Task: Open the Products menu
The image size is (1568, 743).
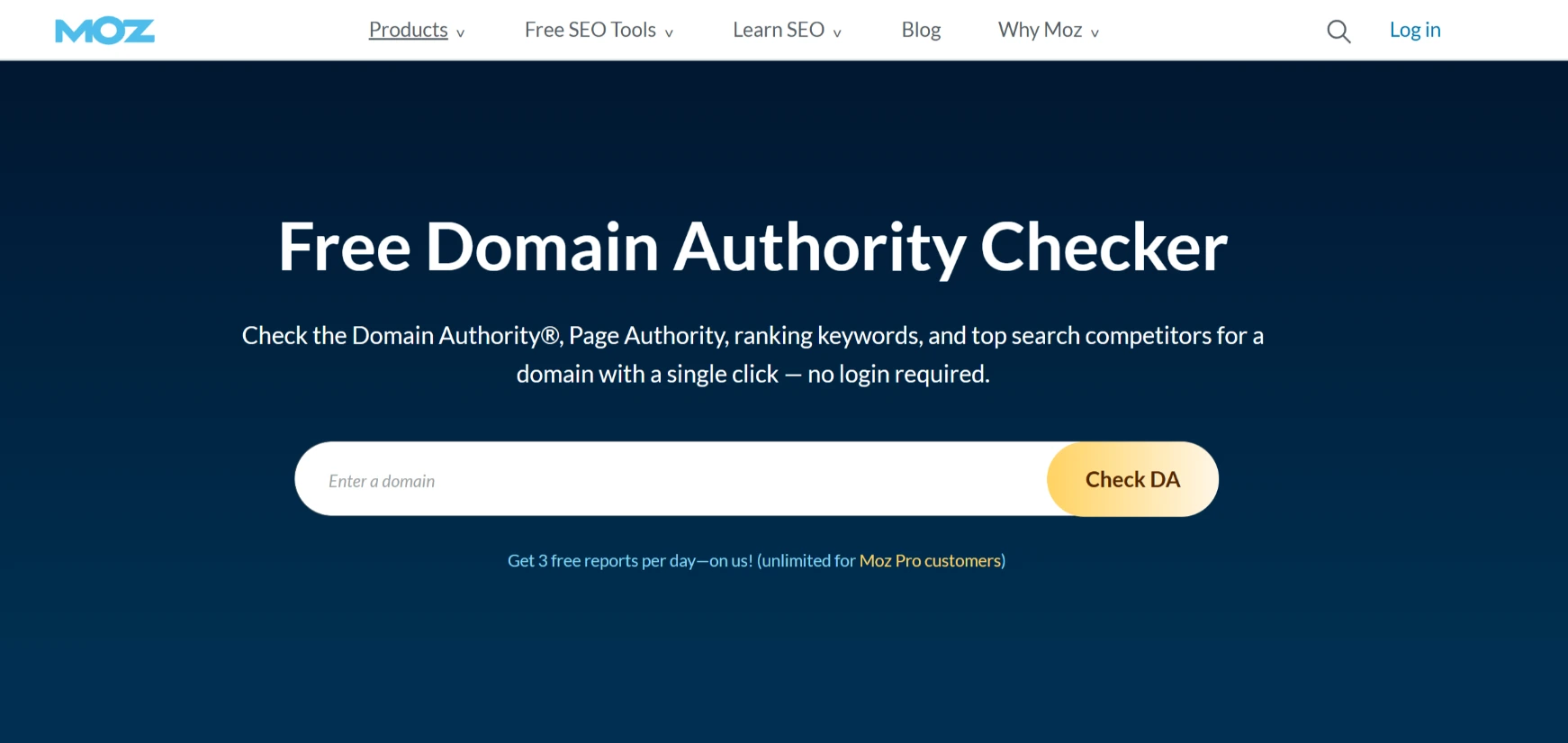Action: click(409, 30)
